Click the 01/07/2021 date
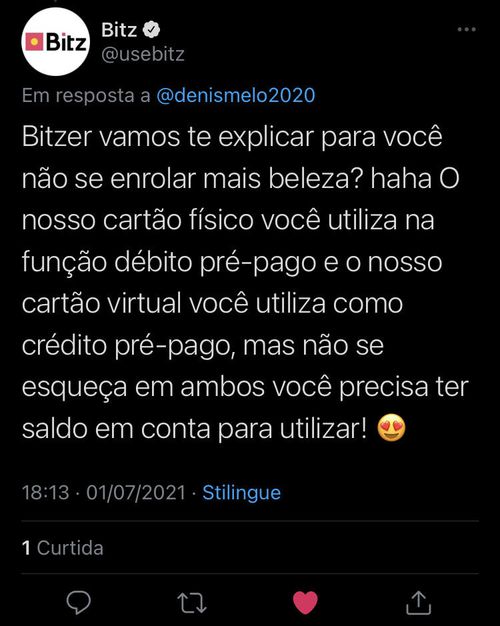Image resolution: width=500 pixels, height=626 pixels. [x=136, y=492]
